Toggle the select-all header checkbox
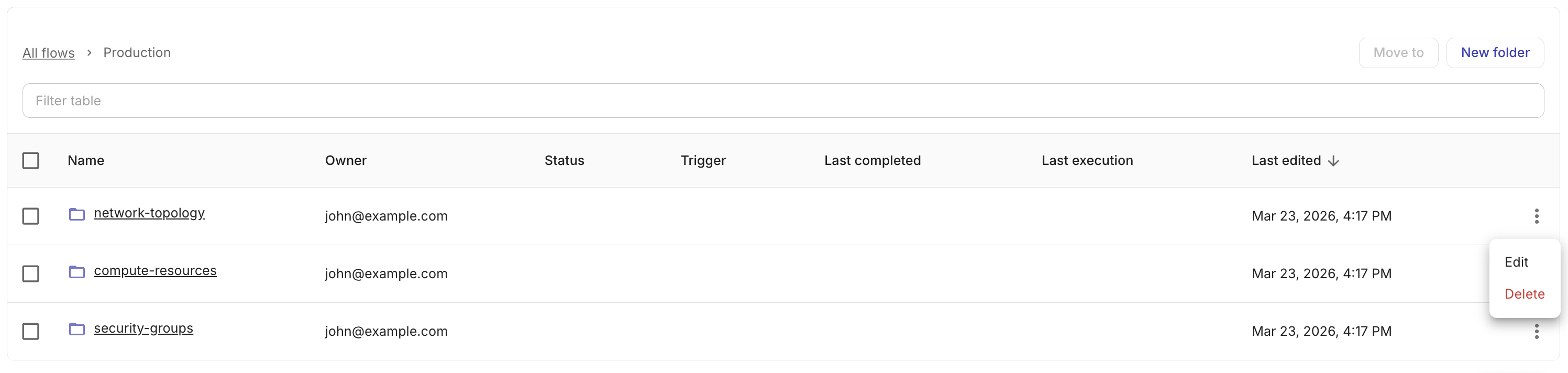Viewport: 1568px width, 373px height. coord(30,161)
